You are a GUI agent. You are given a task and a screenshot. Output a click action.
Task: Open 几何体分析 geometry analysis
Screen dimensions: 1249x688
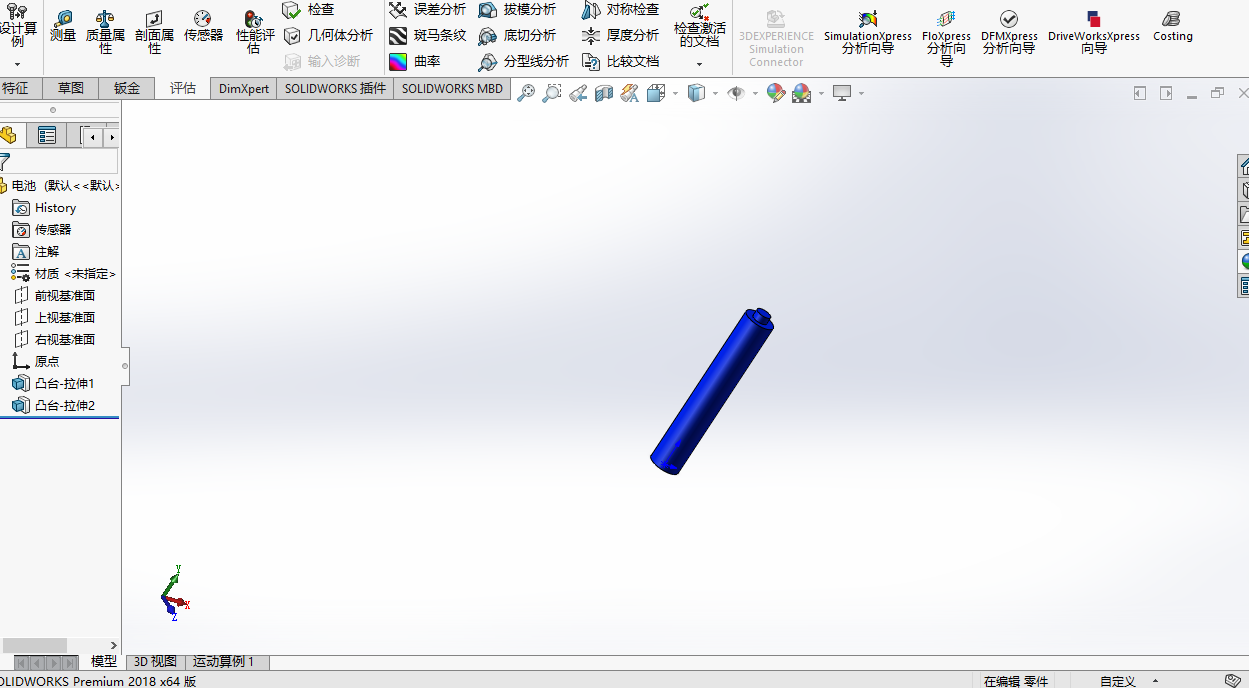pyautogui.click(x=328, y=36)
